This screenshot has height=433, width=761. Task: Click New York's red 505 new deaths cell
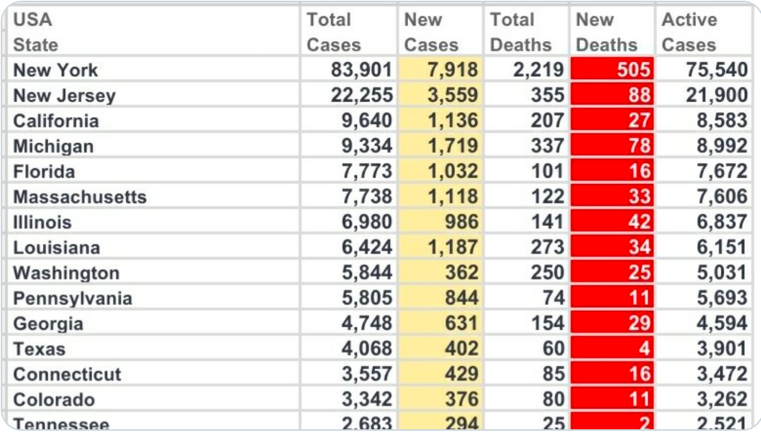click(612, 70)
